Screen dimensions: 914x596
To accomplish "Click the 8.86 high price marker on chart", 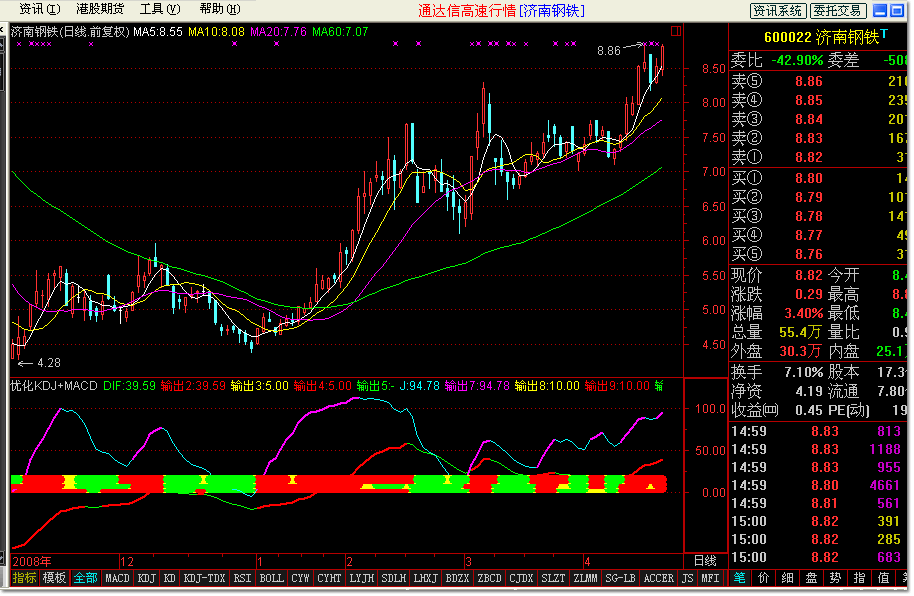I will pos(609,51).
